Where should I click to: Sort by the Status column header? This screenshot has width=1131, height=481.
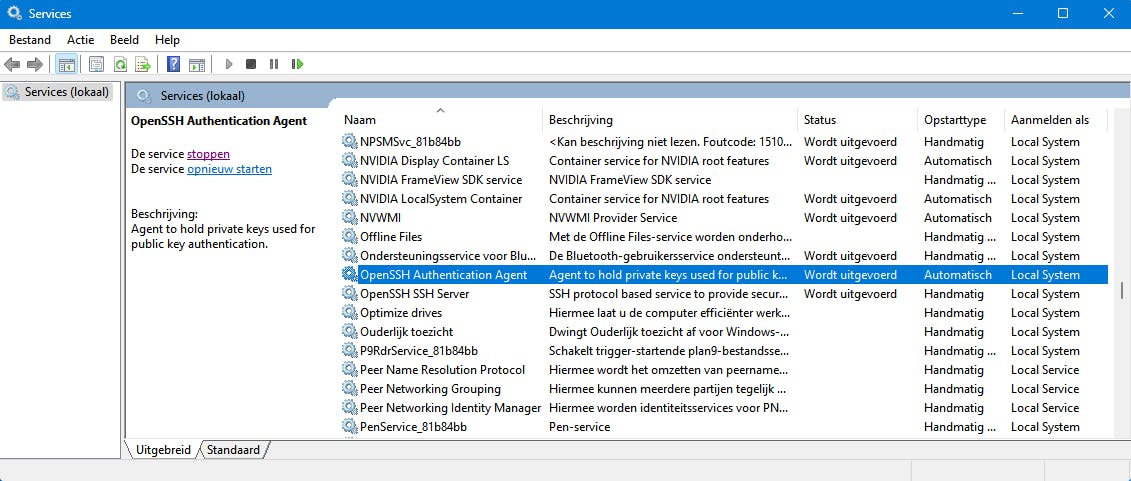tap(858, 120)
